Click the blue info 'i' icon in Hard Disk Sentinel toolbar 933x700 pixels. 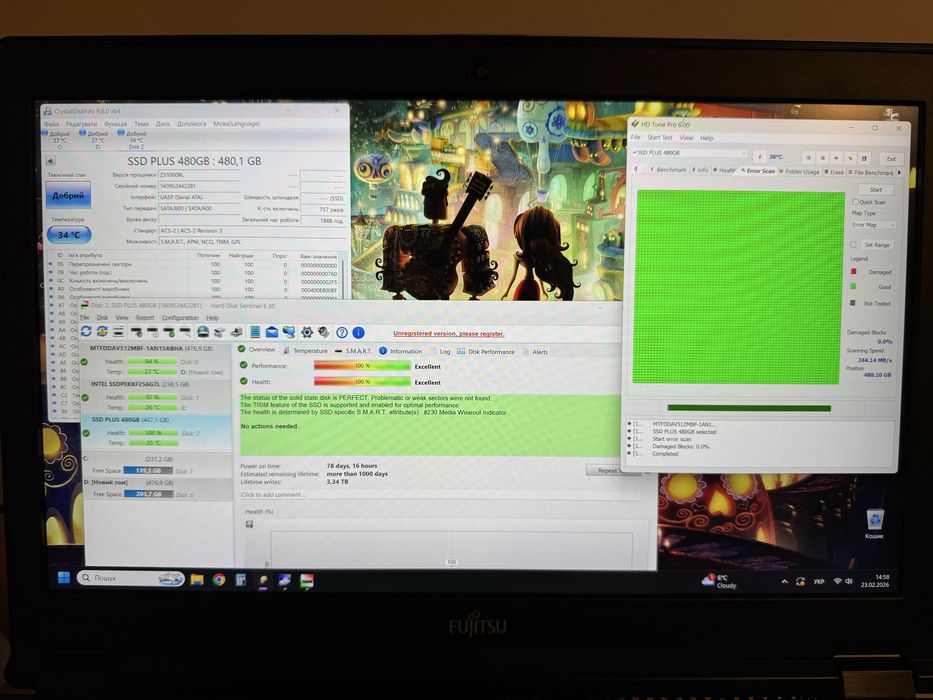point(358,333)
